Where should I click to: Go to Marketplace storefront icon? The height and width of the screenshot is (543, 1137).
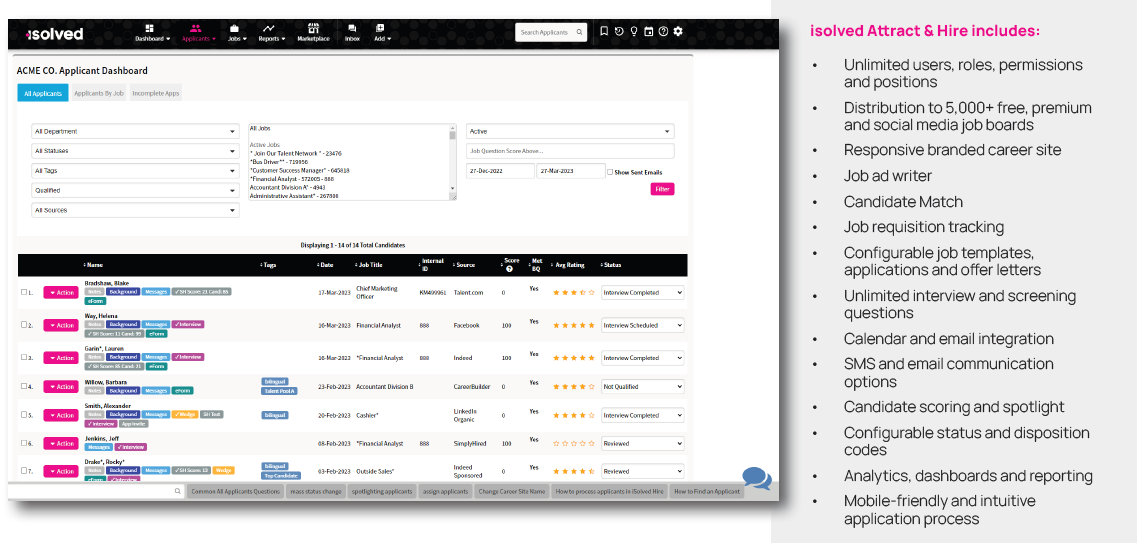[x=313, y=28]
